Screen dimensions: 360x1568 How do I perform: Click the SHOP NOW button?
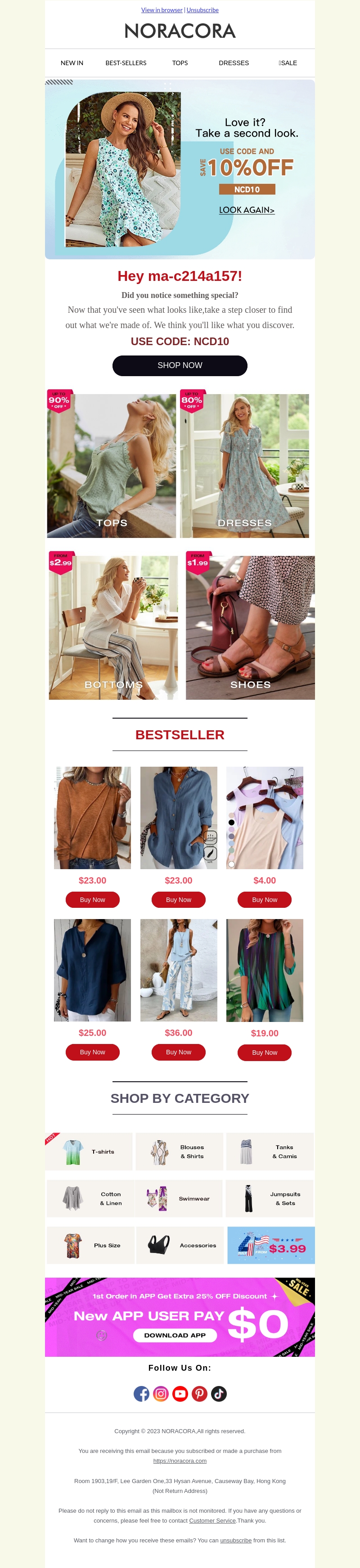tap(180, 365)
